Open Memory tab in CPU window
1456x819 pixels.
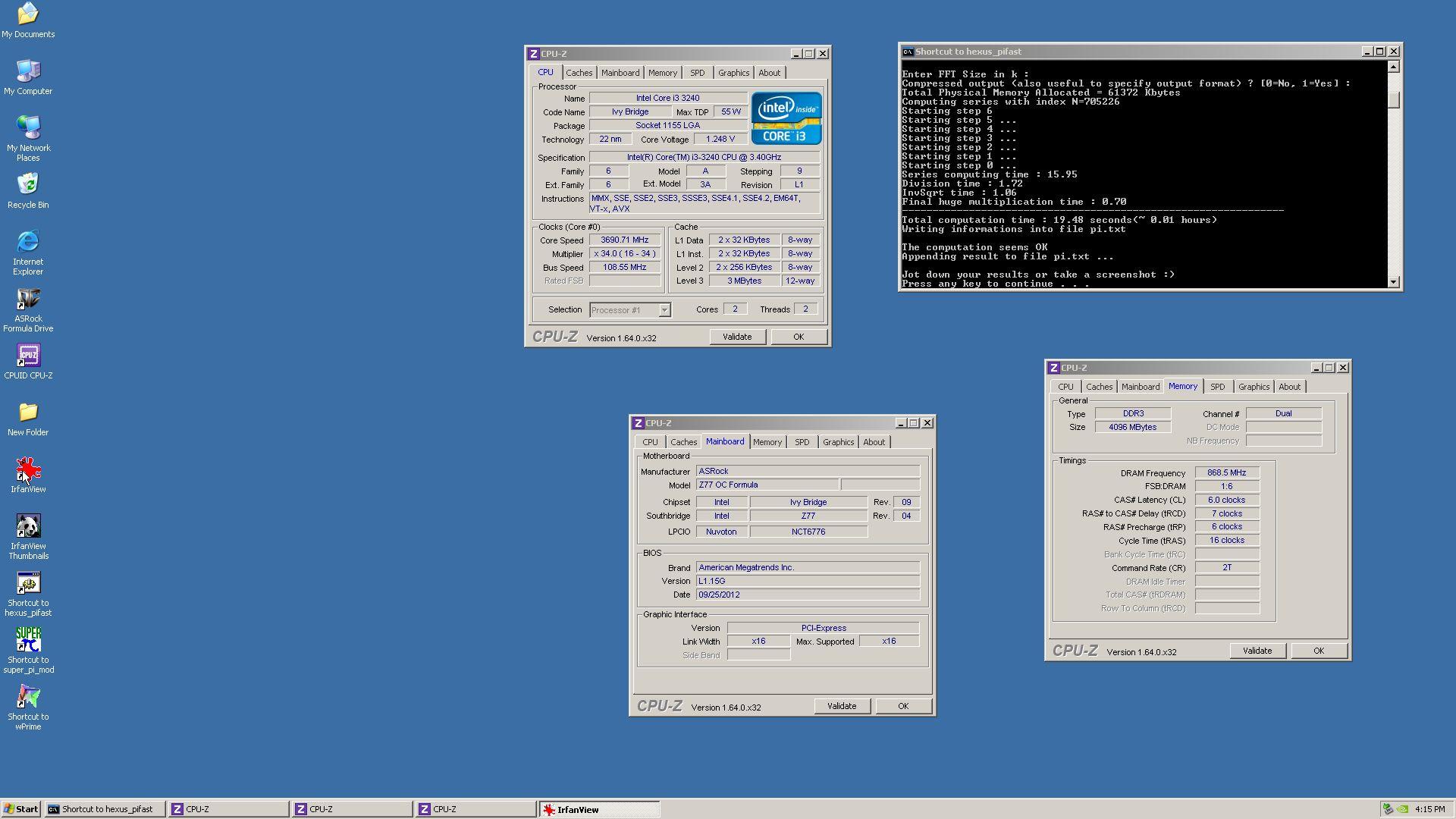point(663,73)
